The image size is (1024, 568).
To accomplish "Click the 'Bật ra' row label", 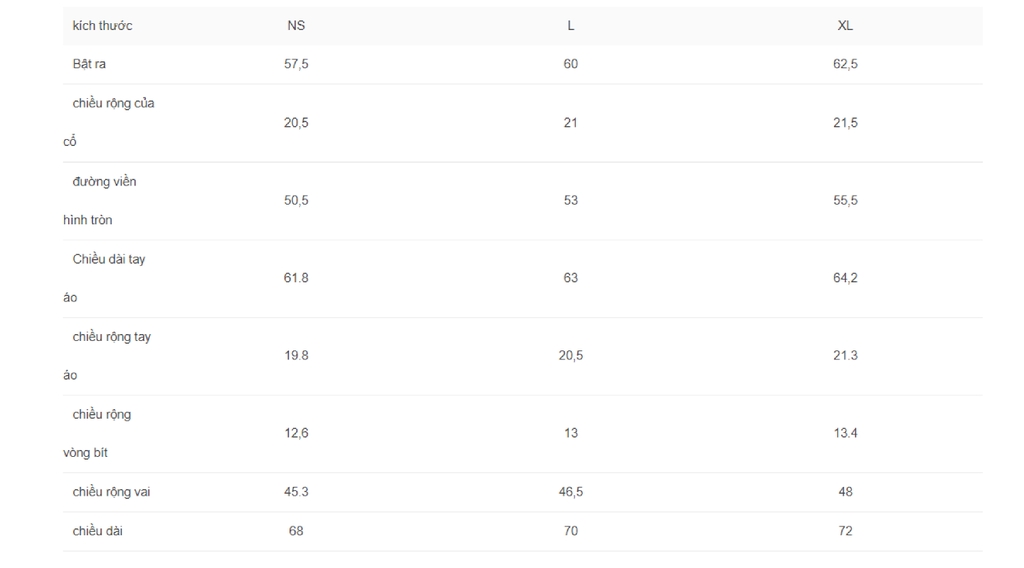I will tap(89, 64).
